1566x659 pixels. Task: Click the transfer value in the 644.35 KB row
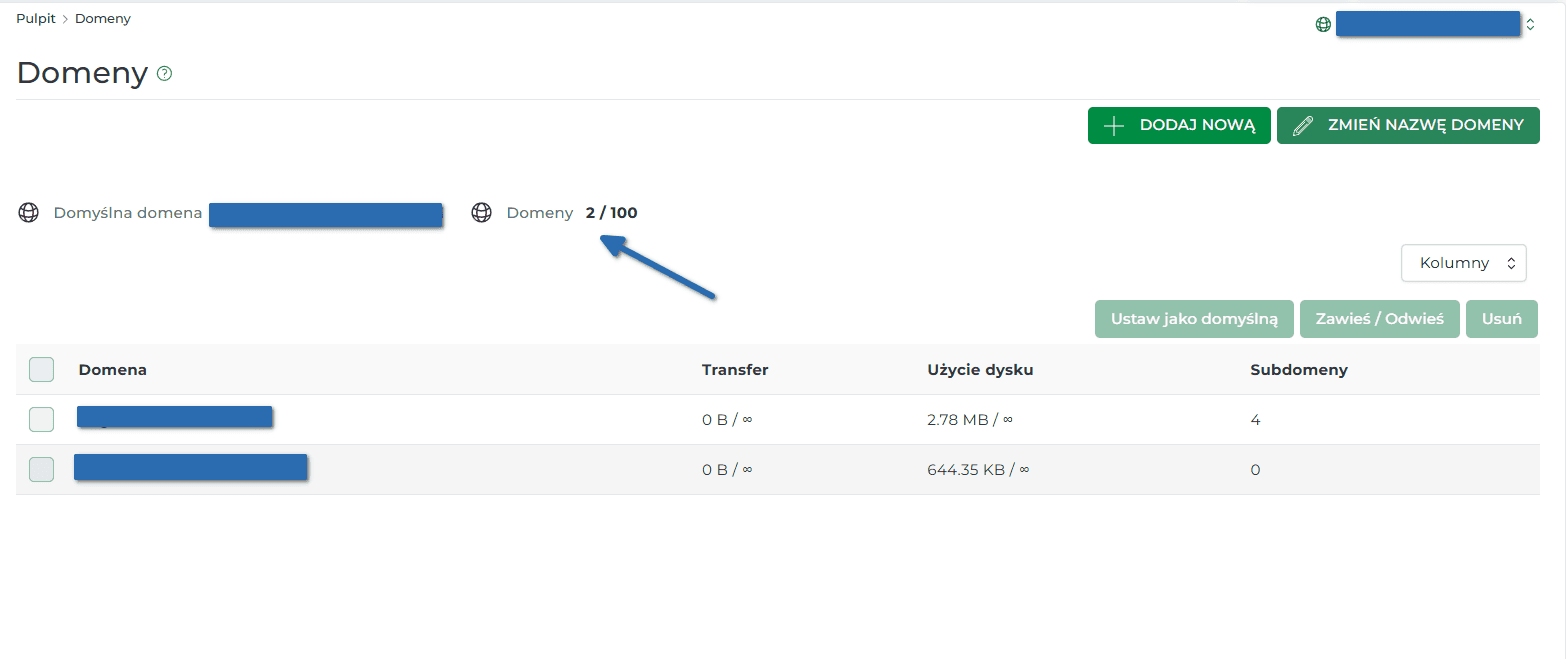point(727,469)
